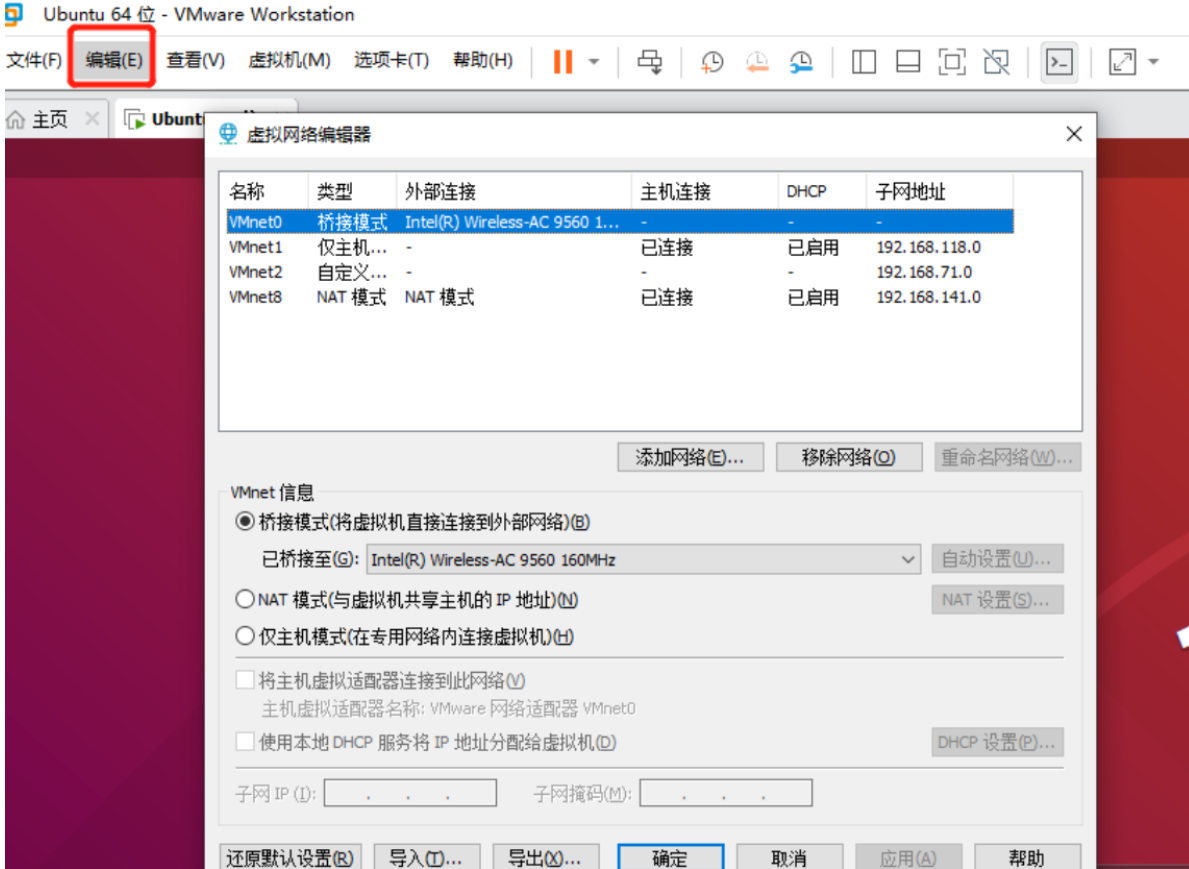Click the dialog's 帮助 button
The height and width of the screenshot is (869, 1189).
pyautogui.click(x=1027, y=858)
